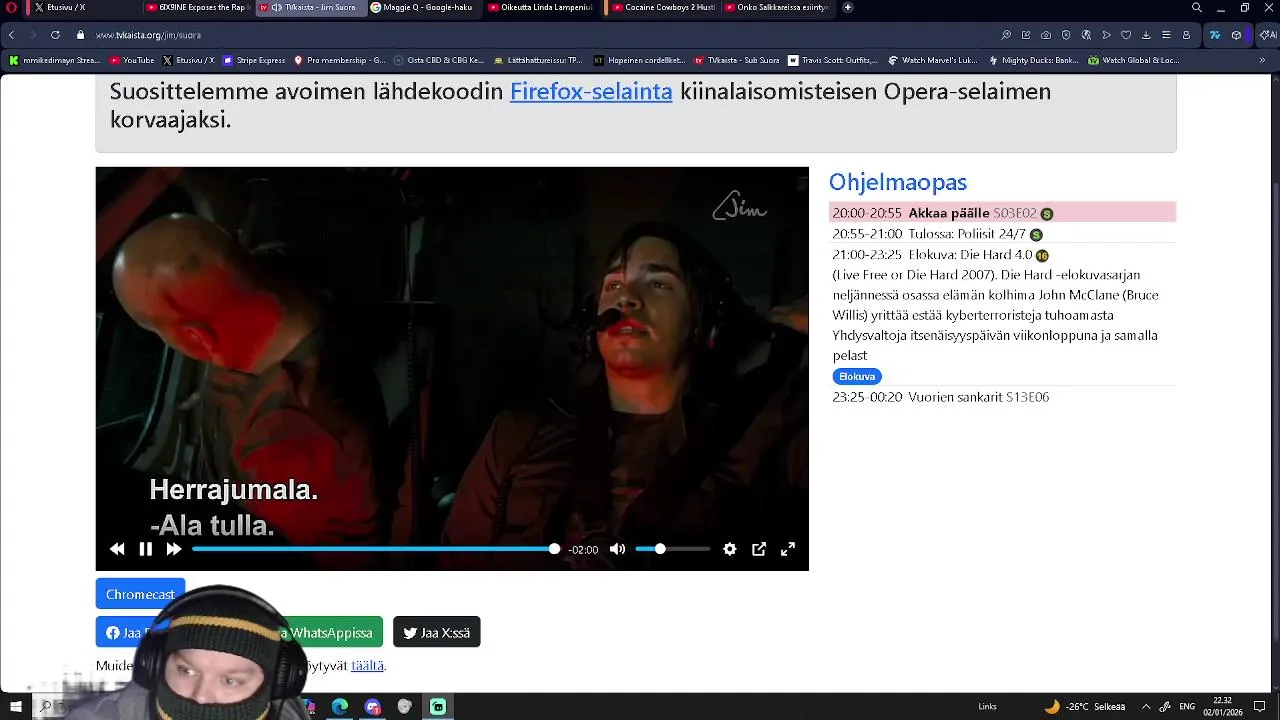Open the täällä link
Image resolution: width=1280 pixels, height=720 pixels.
(x=367, y=665)
